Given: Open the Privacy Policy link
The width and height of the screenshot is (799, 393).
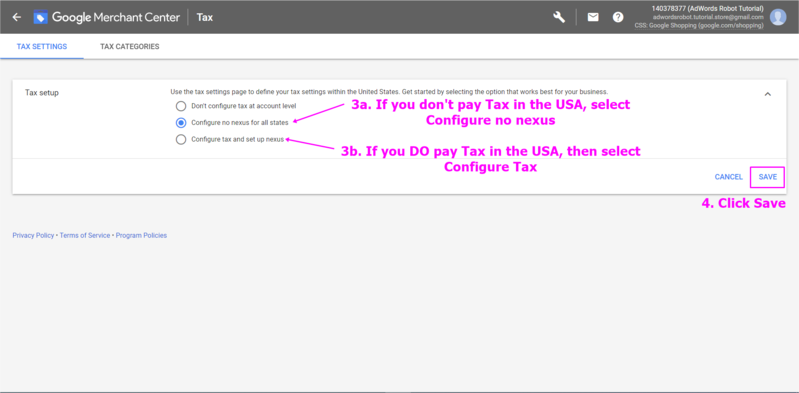Looking at the screenshot, I should pos(33,235).
